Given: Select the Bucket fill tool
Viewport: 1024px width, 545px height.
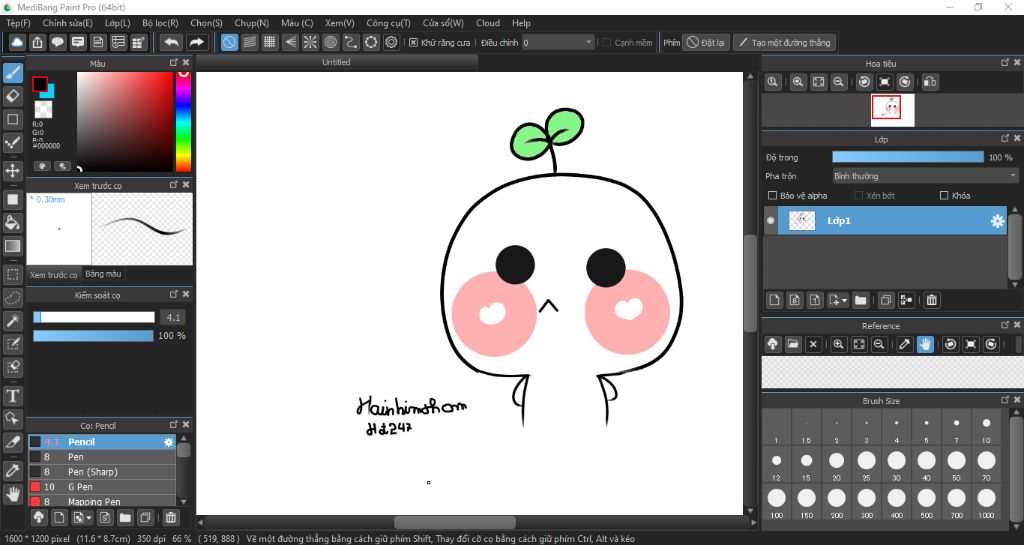Looking at the screenshot, I should (13, 222).
